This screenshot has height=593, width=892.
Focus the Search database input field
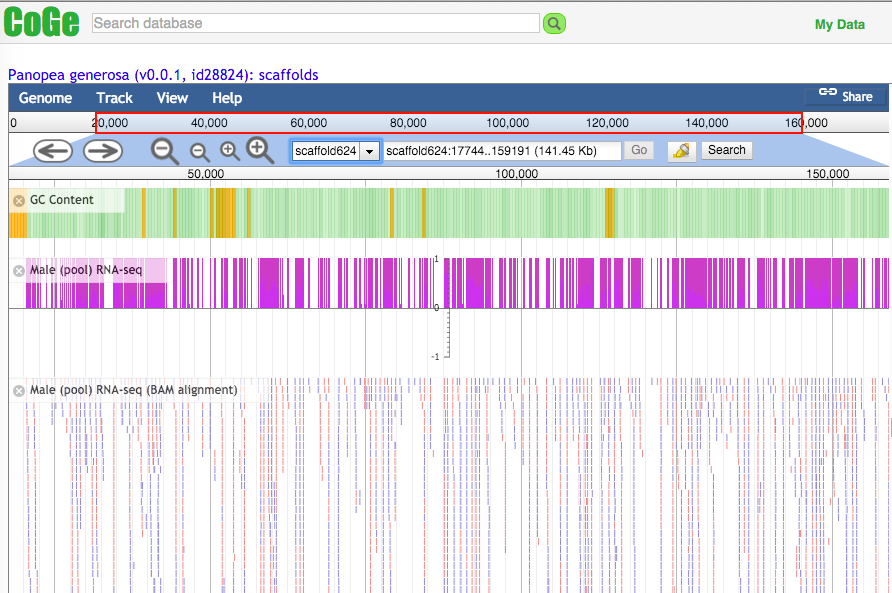(x=316, y=23)
